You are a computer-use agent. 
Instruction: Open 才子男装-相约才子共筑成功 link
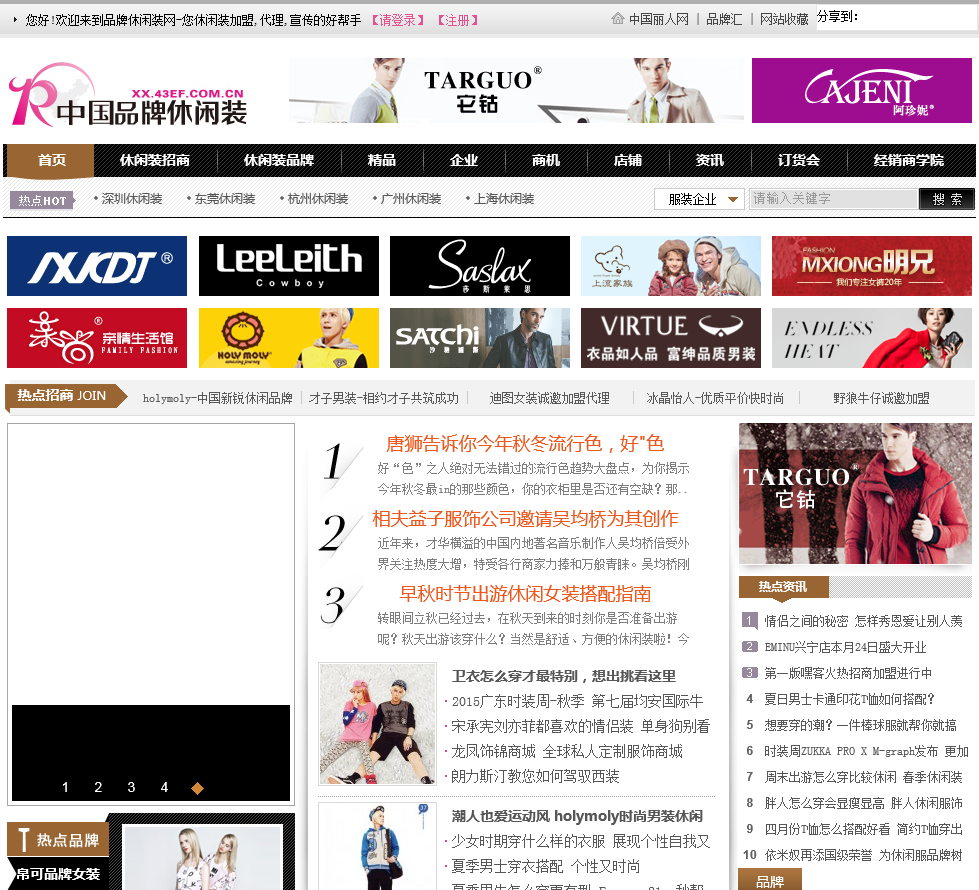(x=383, y=398)
